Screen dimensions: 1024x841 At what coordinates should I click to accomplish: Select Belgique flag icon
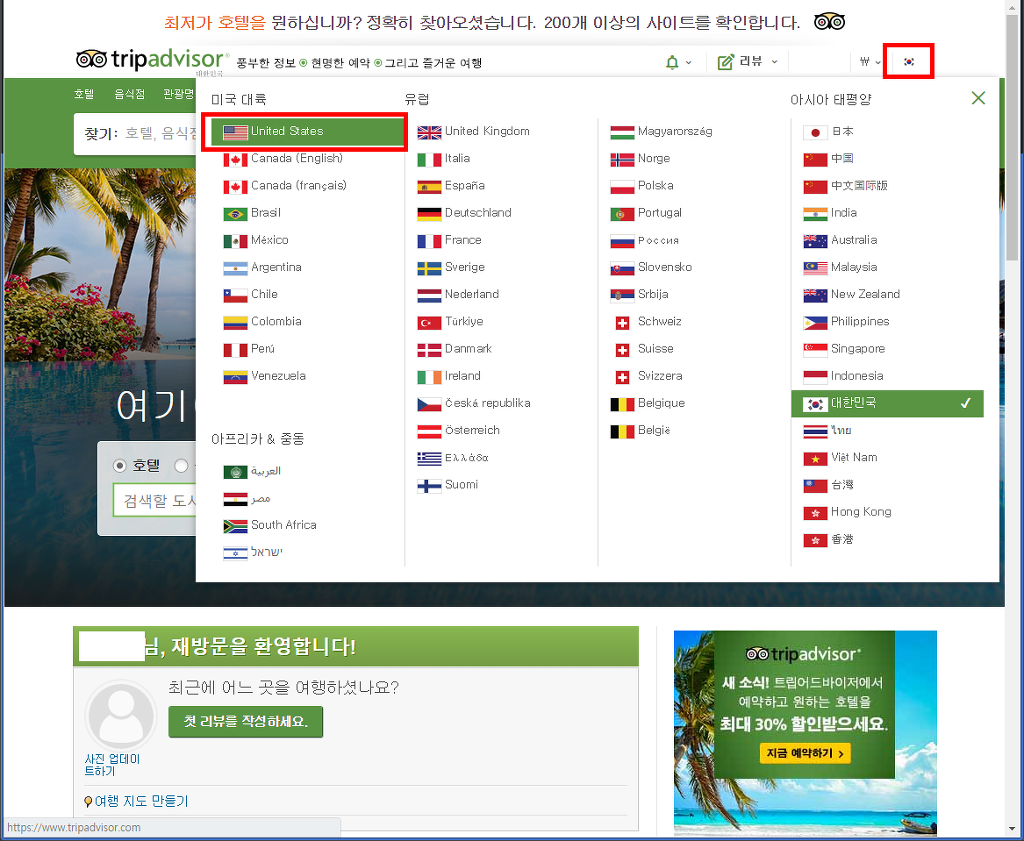point(622,404)
